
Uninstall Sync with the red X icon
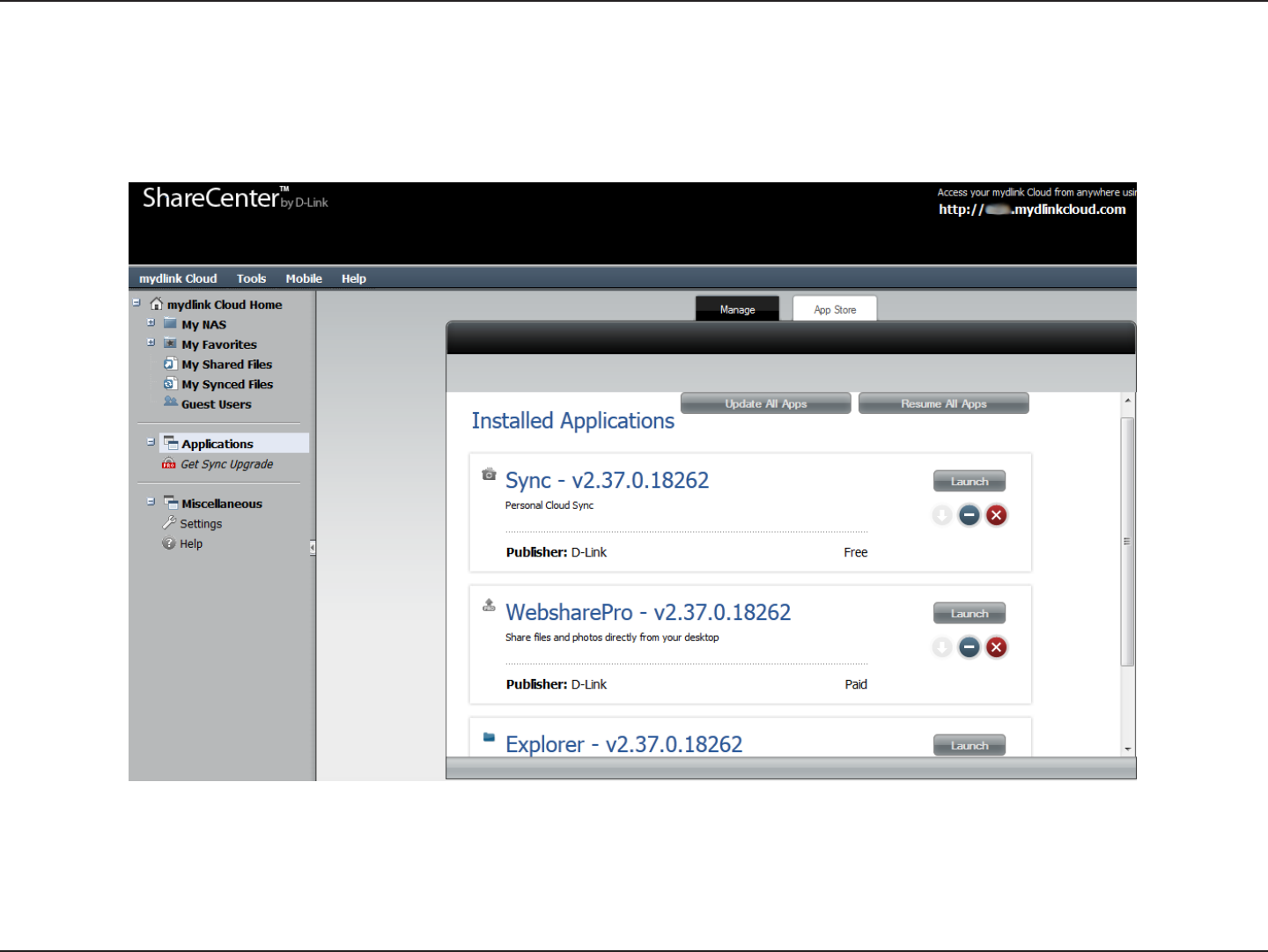click(x=997, y=515)
